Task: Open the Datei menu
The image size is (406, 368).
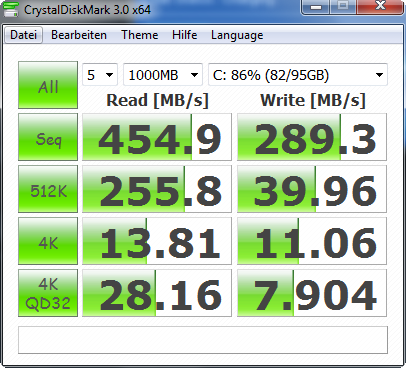Action: click(x=23, y=35)
